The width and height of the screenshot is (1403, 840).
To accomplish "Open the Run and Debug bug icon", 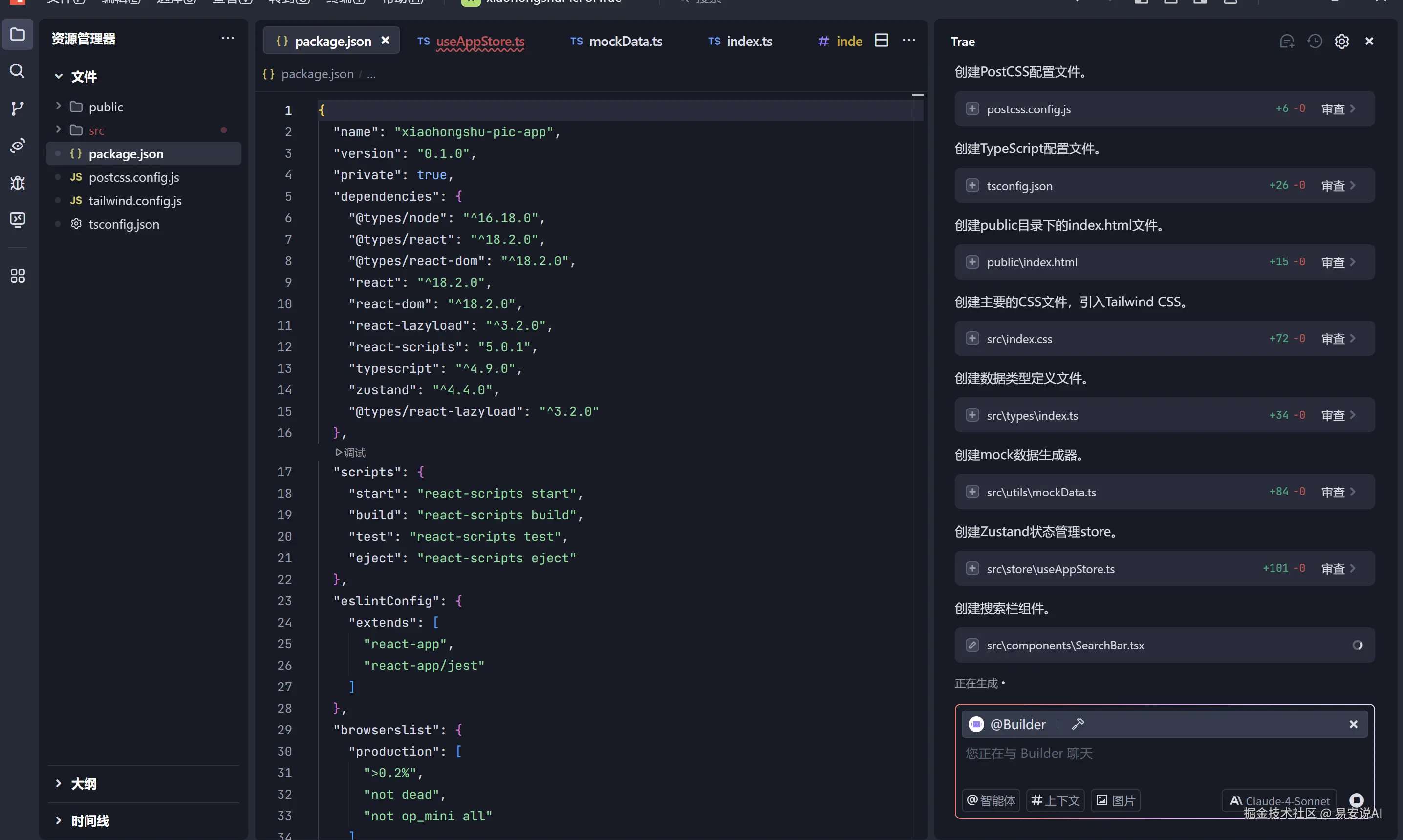I will 17,182.
